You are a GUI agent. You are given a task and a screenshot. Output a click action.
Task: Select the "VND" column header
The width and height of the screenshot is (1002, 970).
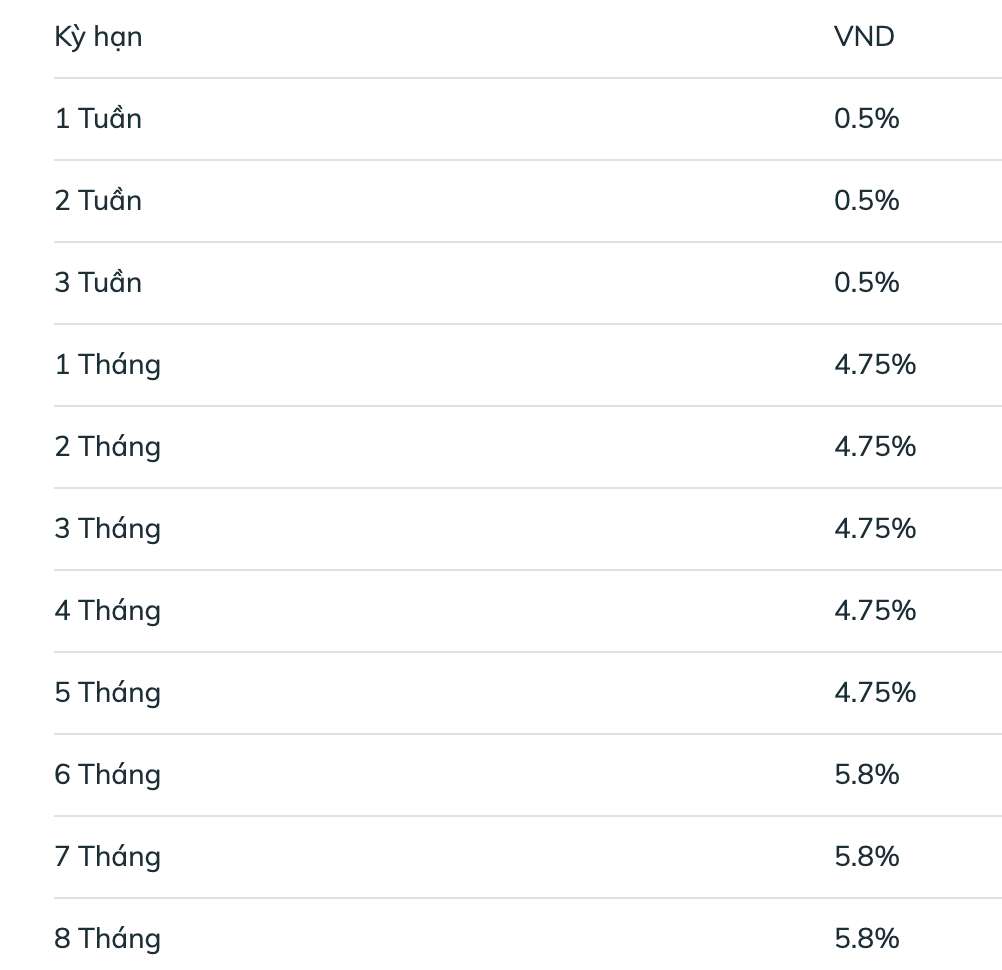[x=864, y=38]
